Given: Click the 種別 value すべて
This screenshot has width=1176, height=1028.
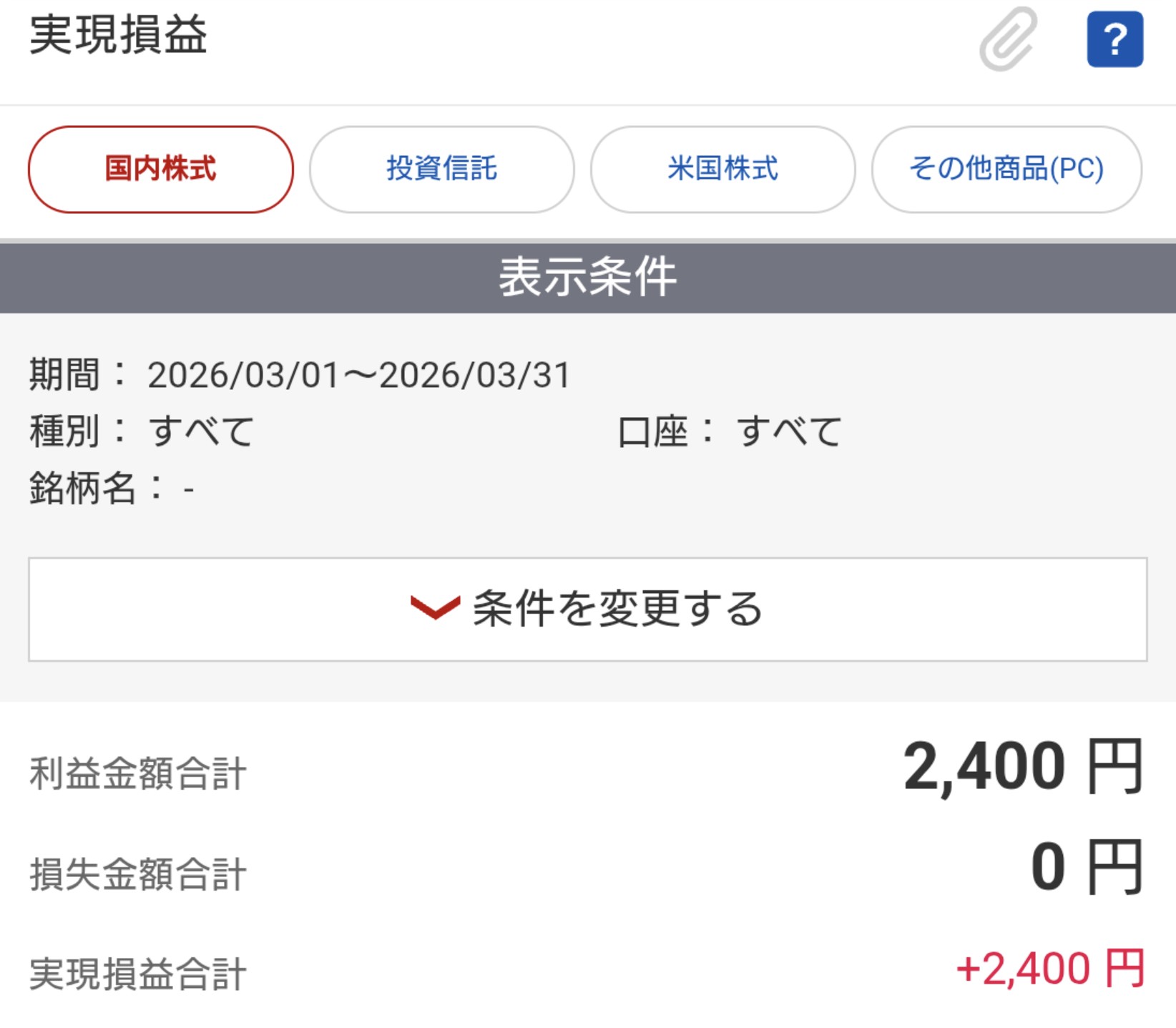Looking at the screenshot, I should coord(201,432).
